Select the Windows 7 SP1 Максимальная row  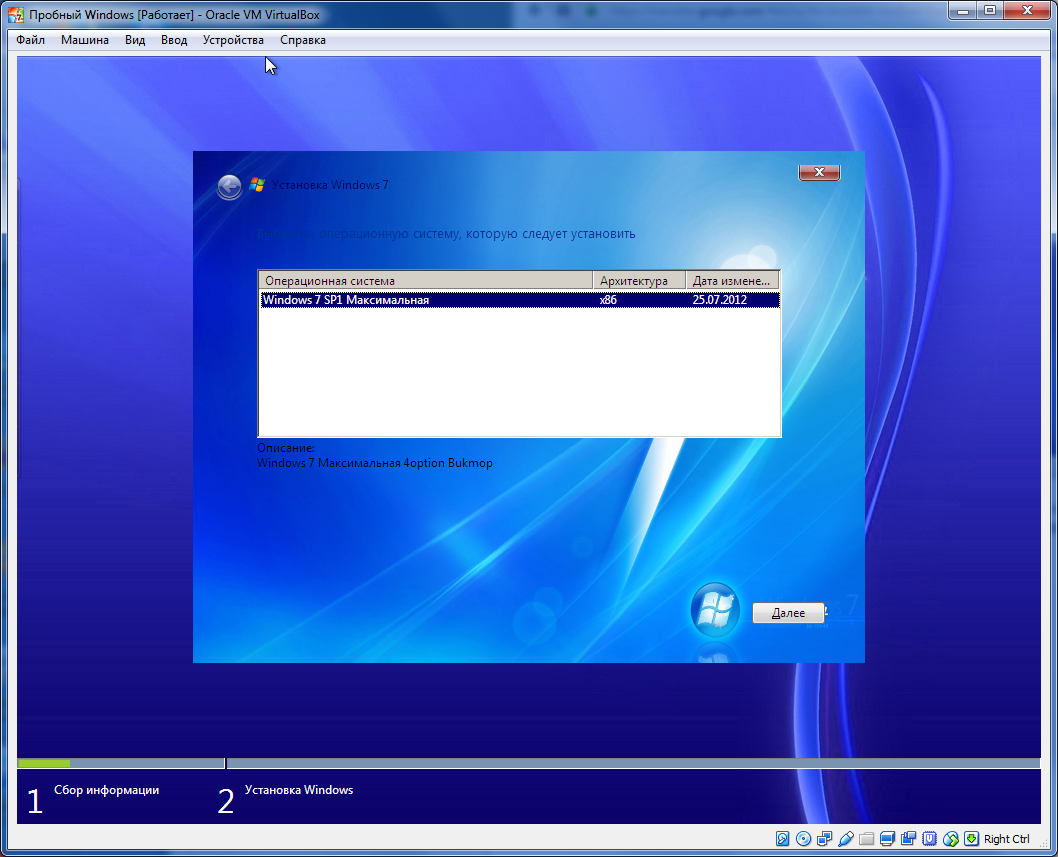(420, 299)
